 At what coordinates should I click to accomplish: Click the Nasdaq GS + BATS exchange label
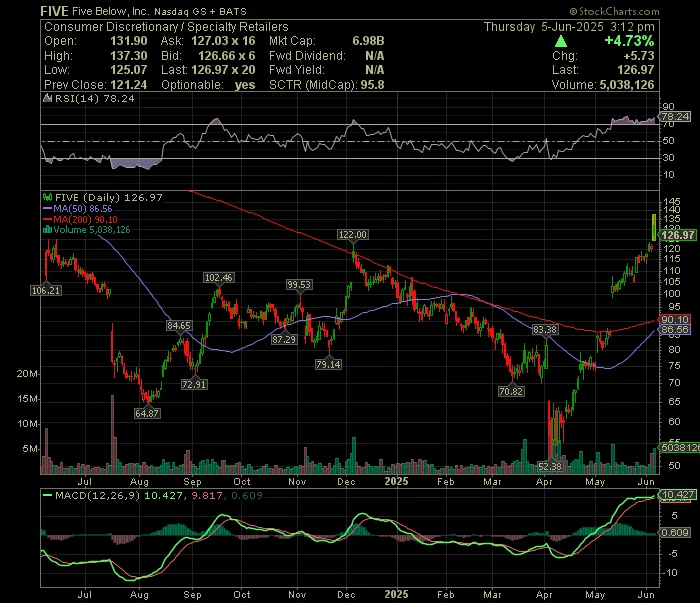pyautogui.click(x=200, y=12)
